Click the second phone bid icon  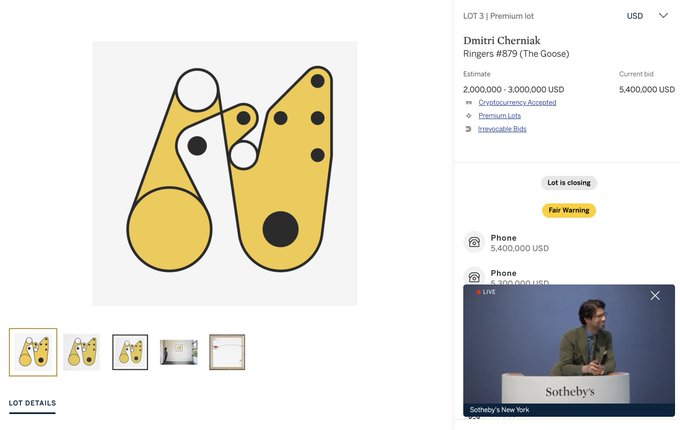(474, 276)
